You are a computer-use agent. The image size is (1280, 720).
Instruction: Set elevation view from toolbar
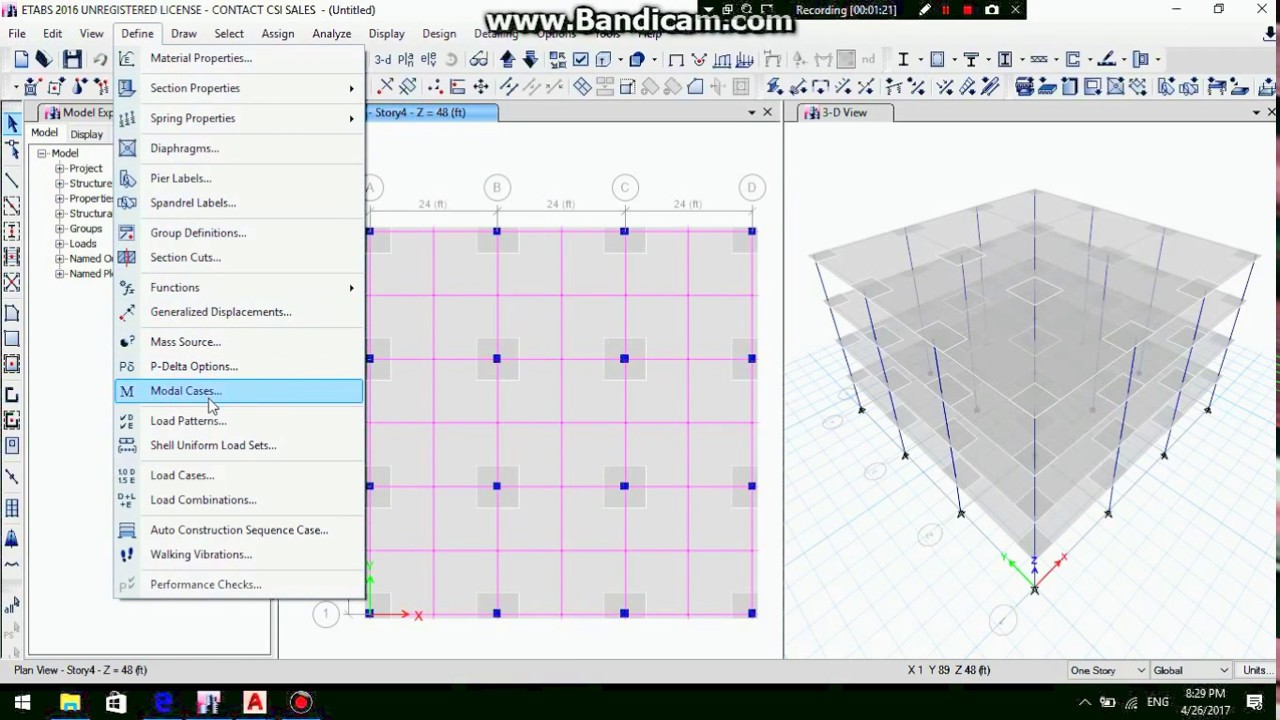pos(429,59)
